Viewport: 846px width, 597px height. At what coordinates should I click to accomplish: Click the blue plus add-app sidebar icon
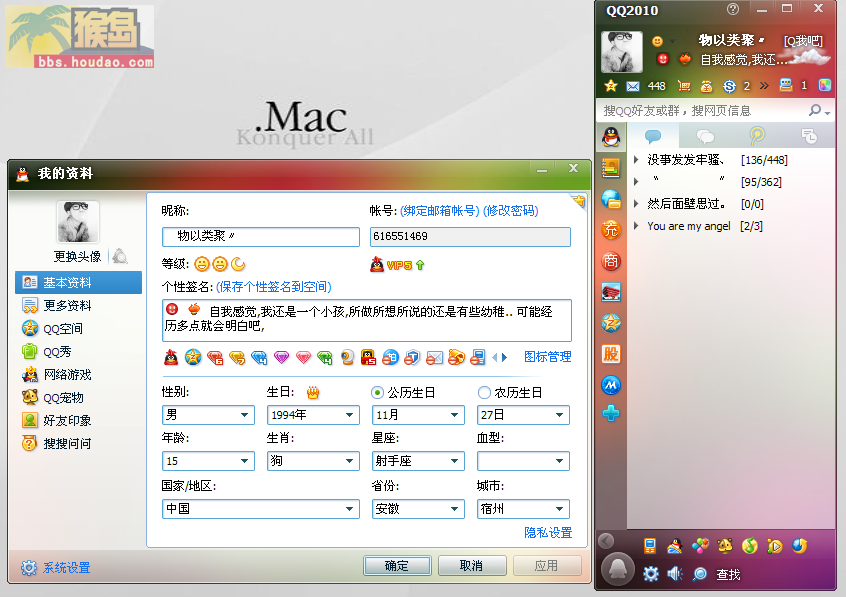pos(611,413)
